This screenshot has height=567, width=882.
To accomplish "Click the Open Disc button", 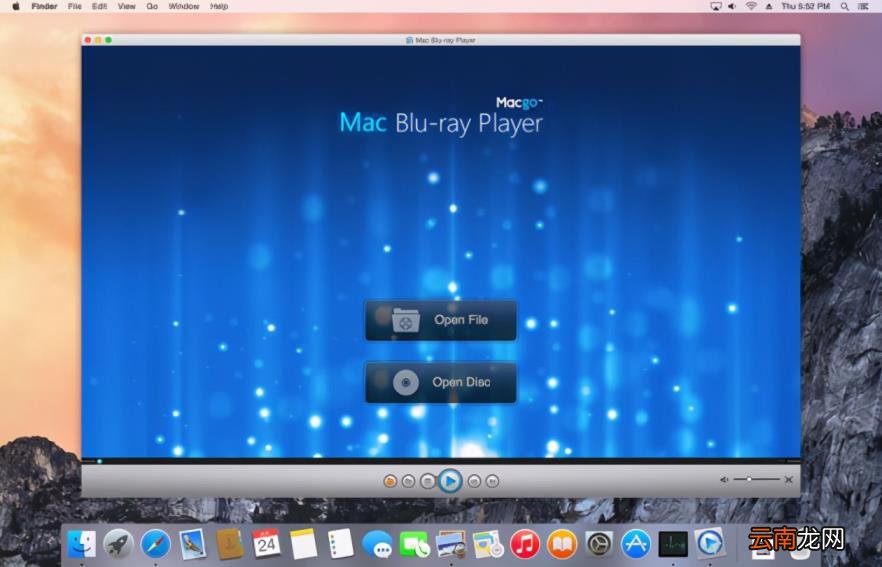I will [440, 382].
